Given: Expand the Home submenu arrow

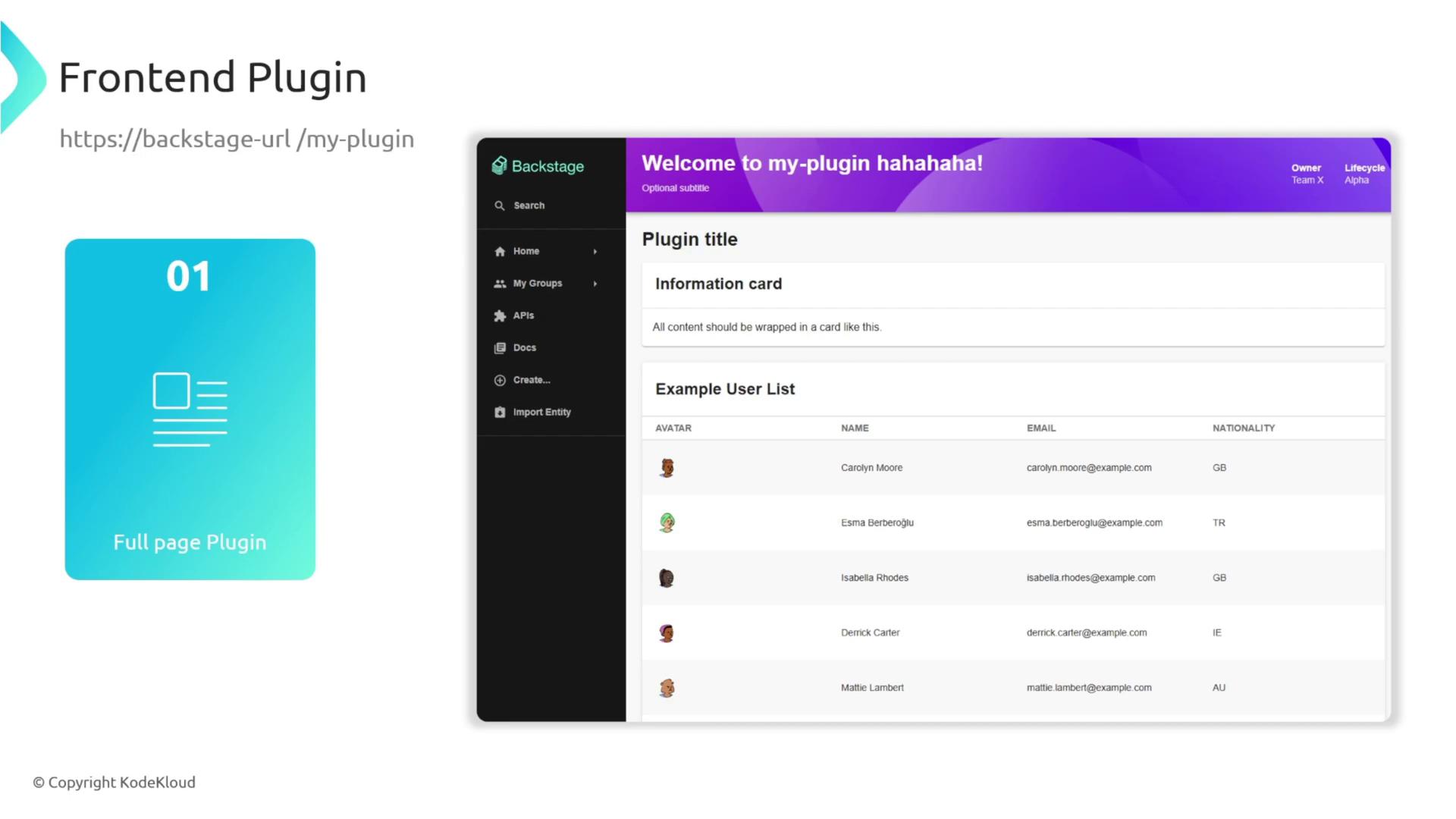Looking at the screenshot, I should [x=595, y=252].
